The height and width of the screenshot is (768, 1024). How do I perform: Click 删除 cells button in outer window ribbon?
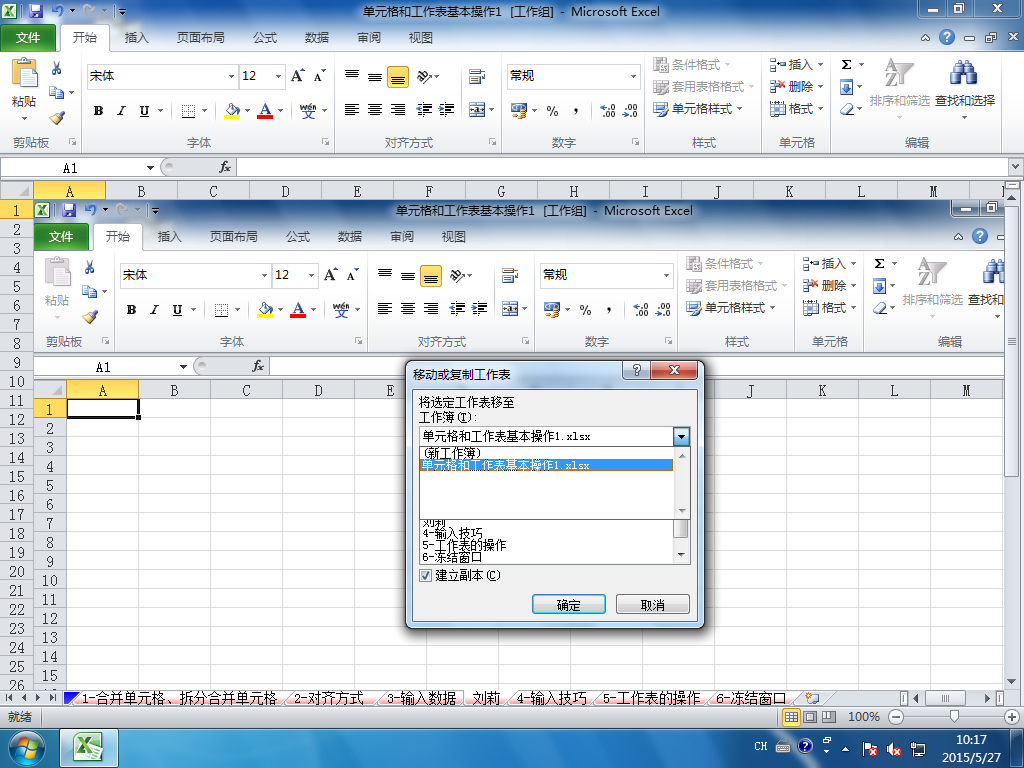pyautogui.click(x=795, y=86)
